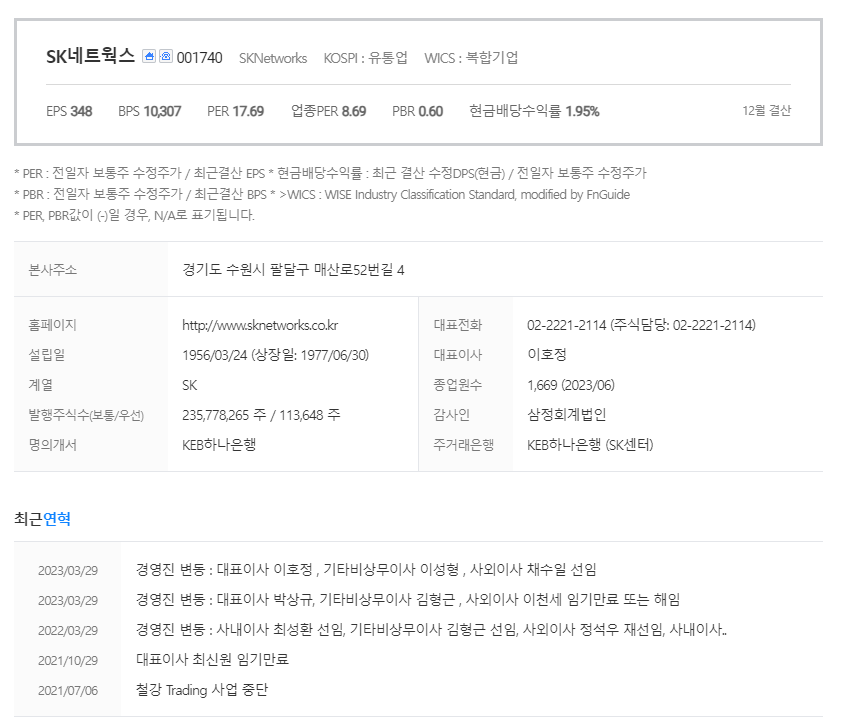Select the stock code 001740

199,58
